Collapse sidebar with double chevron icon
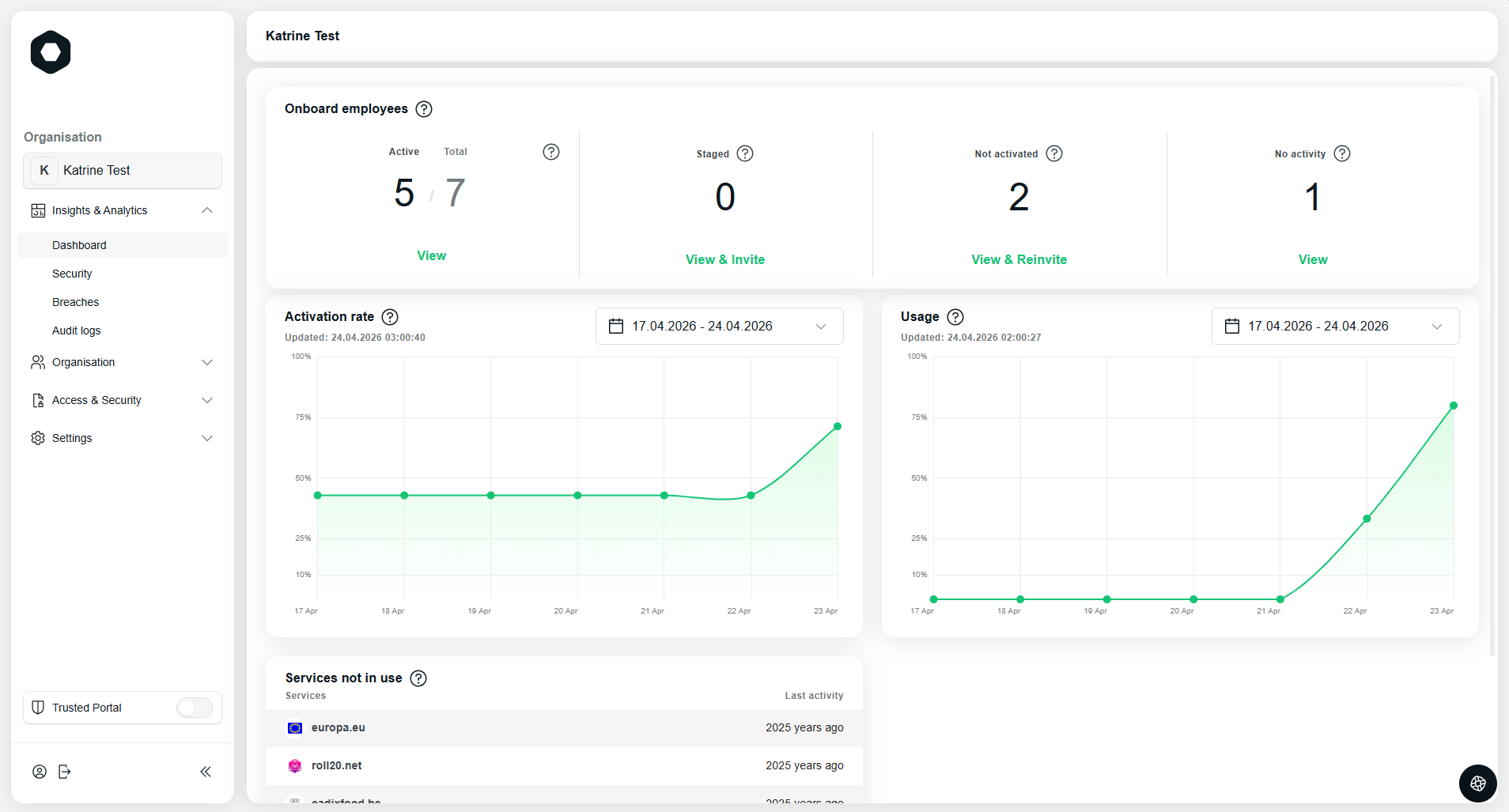 [206, 772]
